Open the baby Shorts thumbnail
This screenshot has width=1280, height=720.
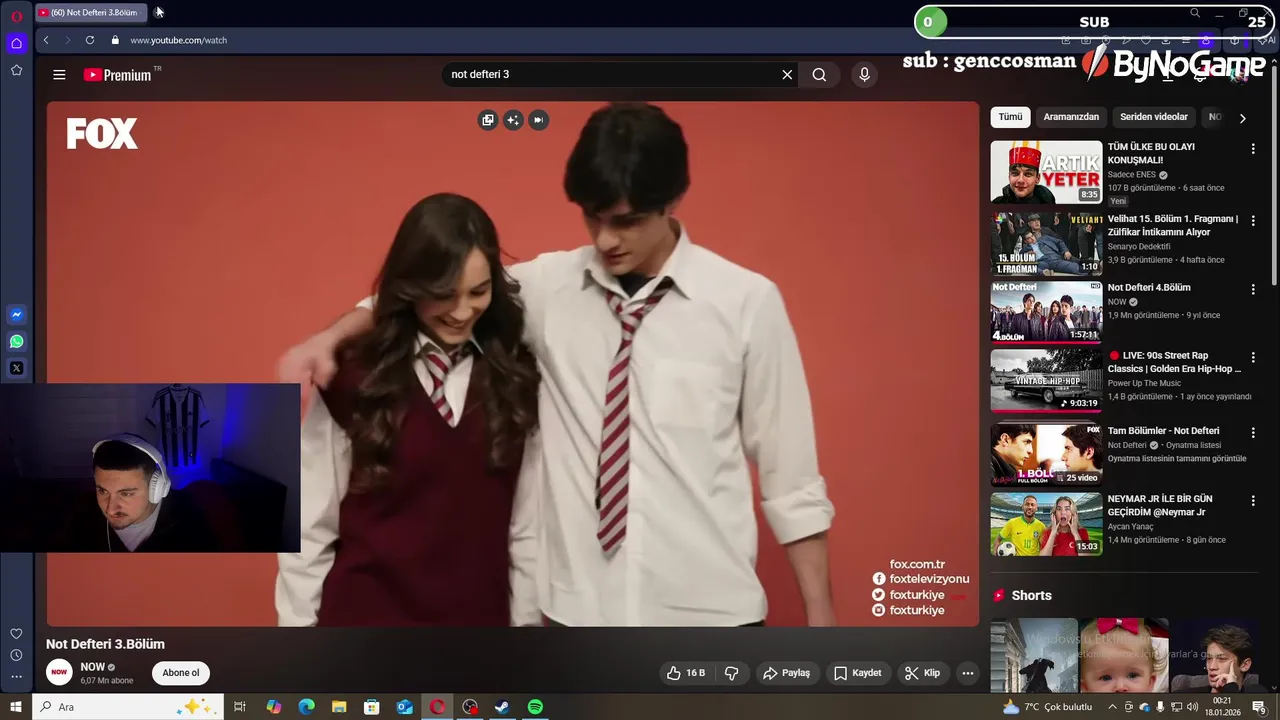click(x=1123, y=656)
